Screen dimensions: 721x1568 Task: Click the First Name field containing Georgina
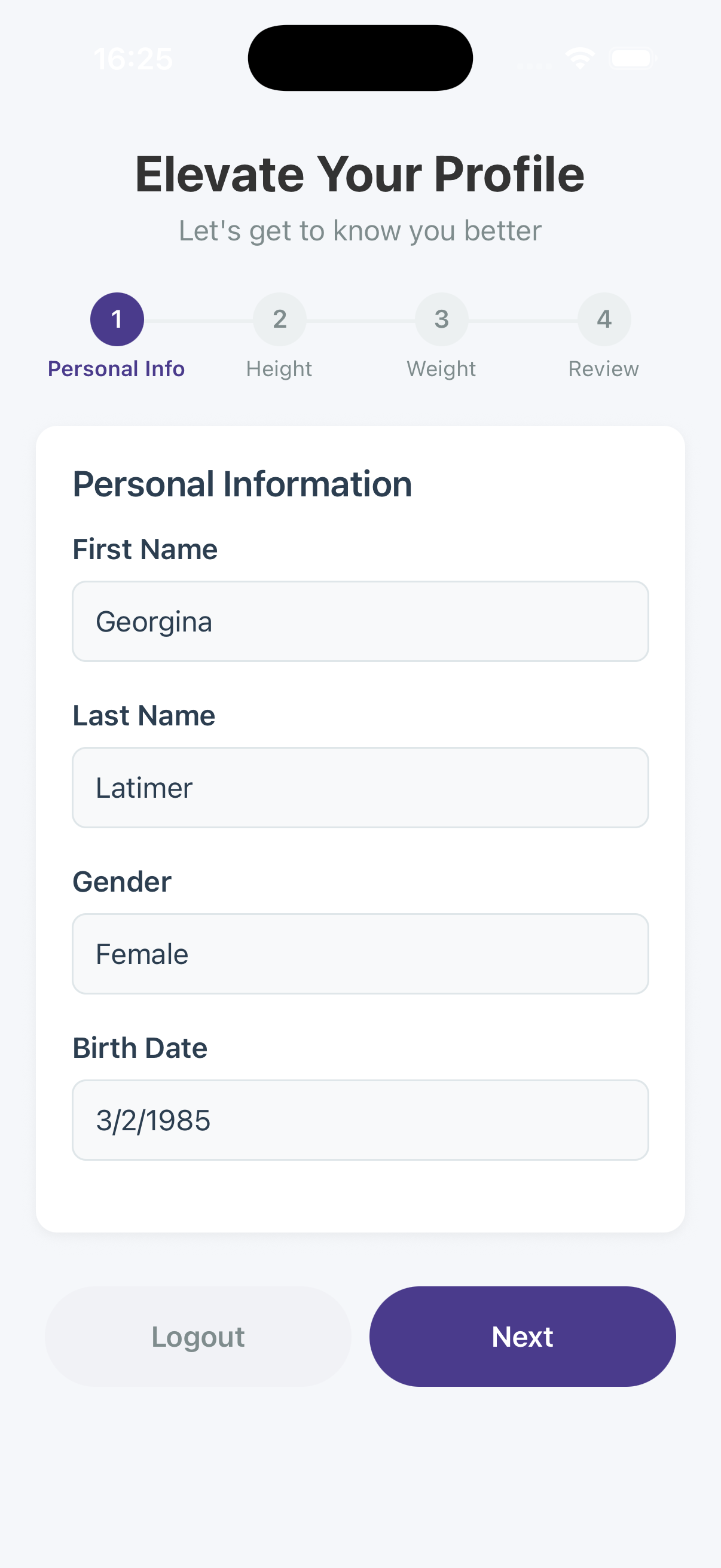point(360,621)
